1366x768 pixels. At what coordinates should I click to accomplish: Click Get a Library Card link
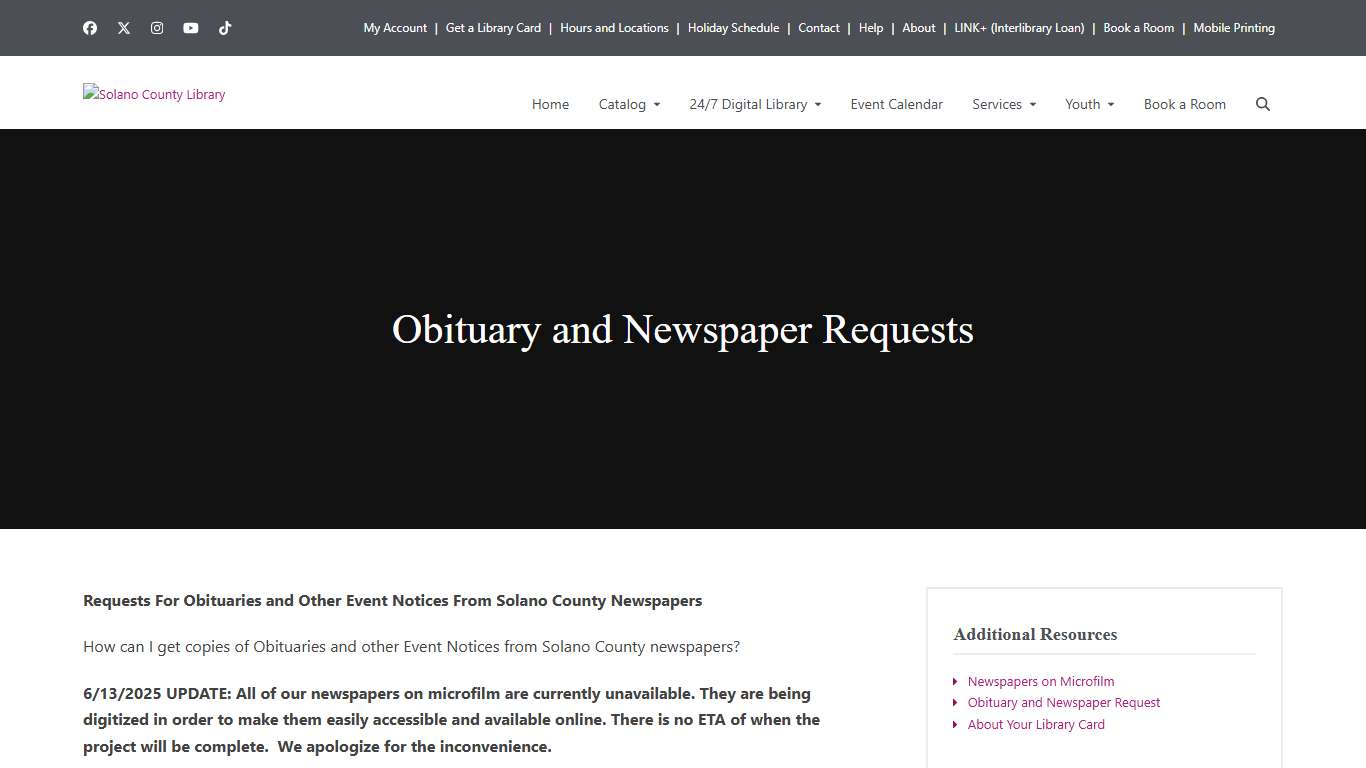click(493, 28)
